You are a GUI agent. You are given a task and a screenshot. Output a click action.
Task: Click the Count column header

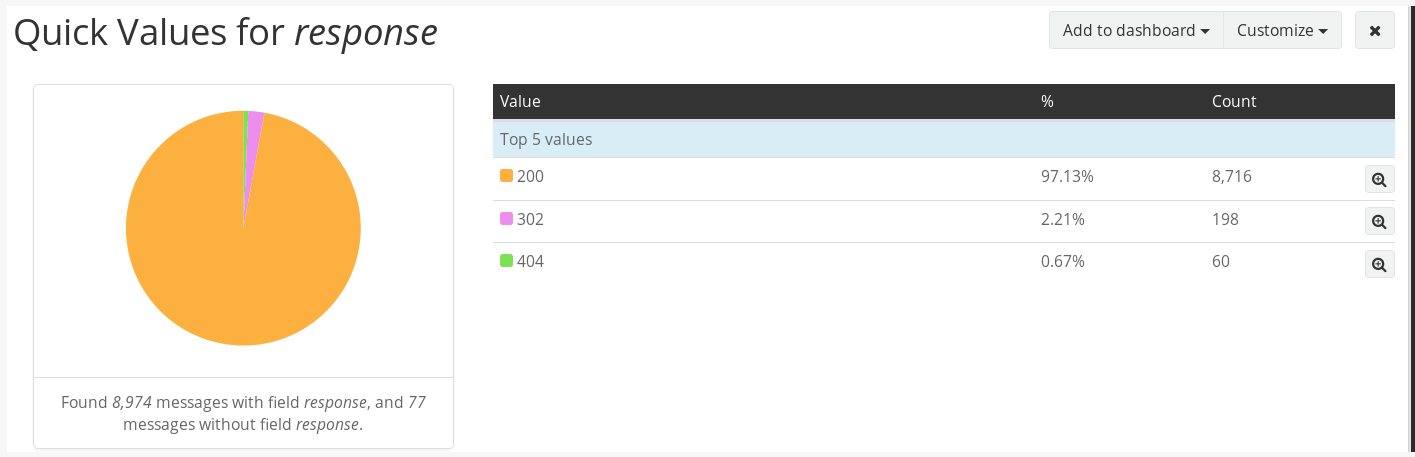[x=1234, y=101]
